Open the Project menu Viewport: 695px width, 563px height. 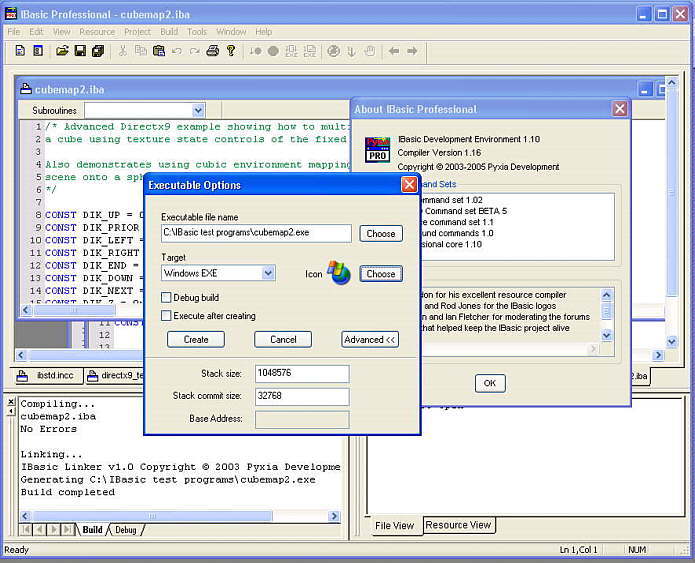(x=137, y=31)
